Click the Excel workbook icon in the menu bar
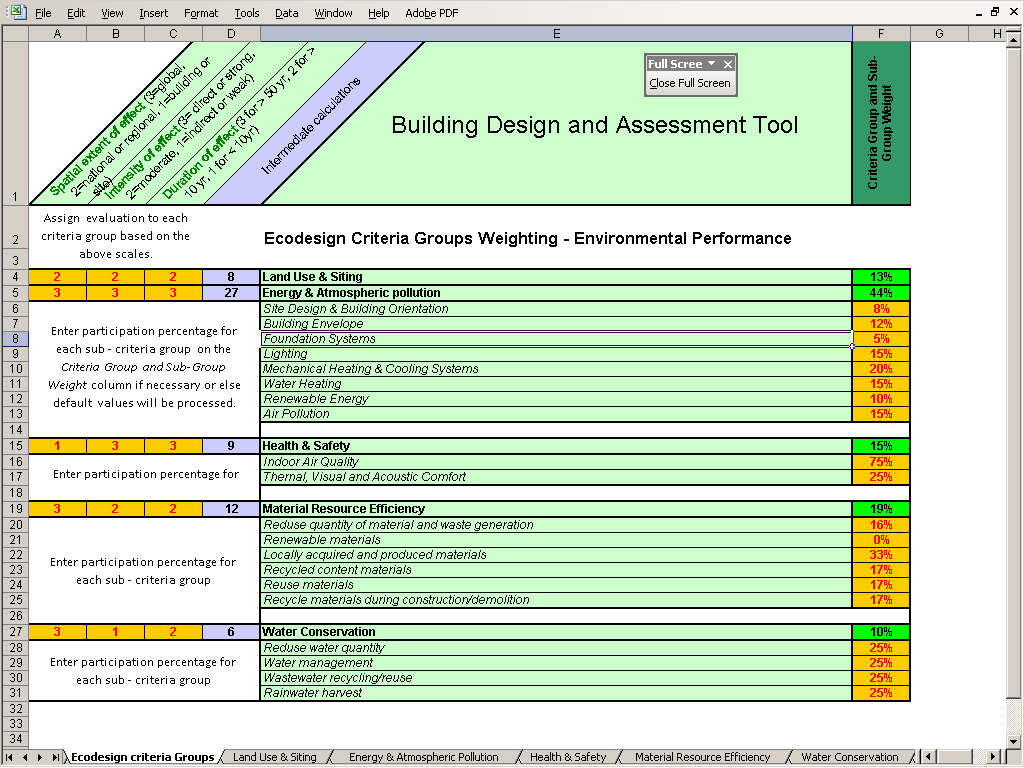The image size is (1024, 768). (17, 12)
